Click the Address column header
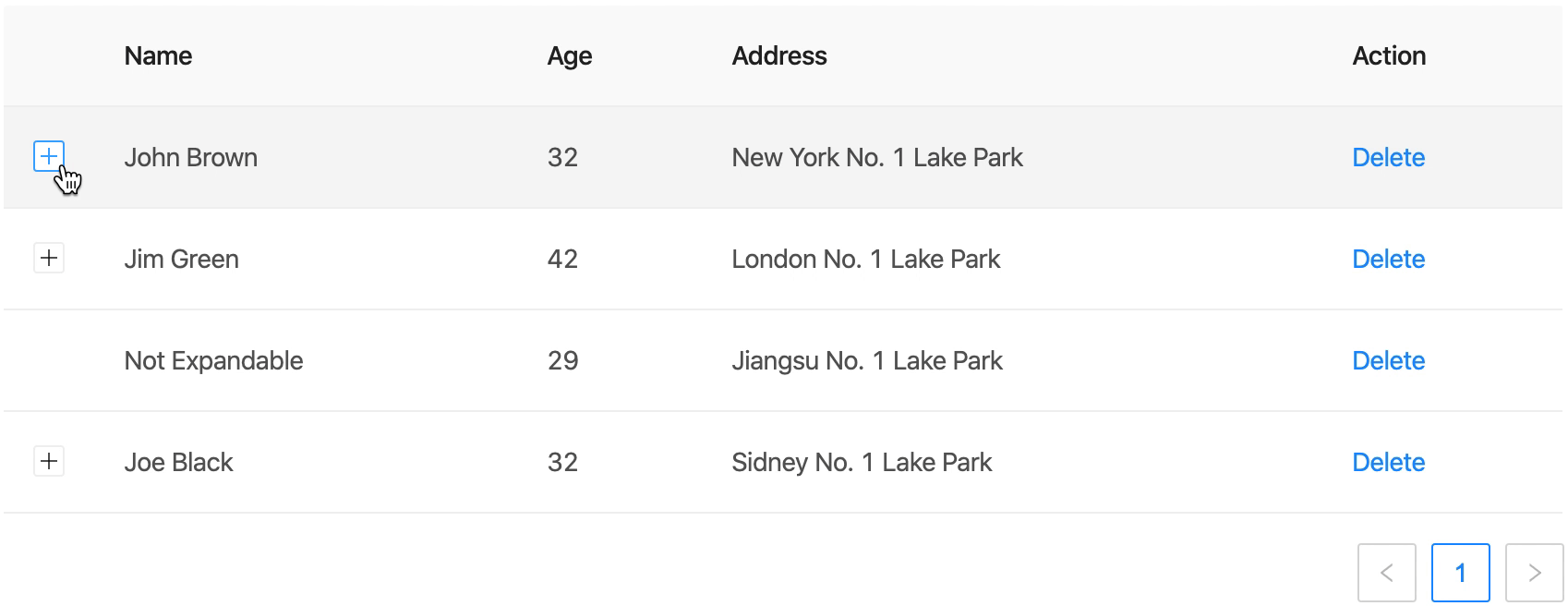The height and width of the screenshot is (606, 1568). click(x=778, y=55)
